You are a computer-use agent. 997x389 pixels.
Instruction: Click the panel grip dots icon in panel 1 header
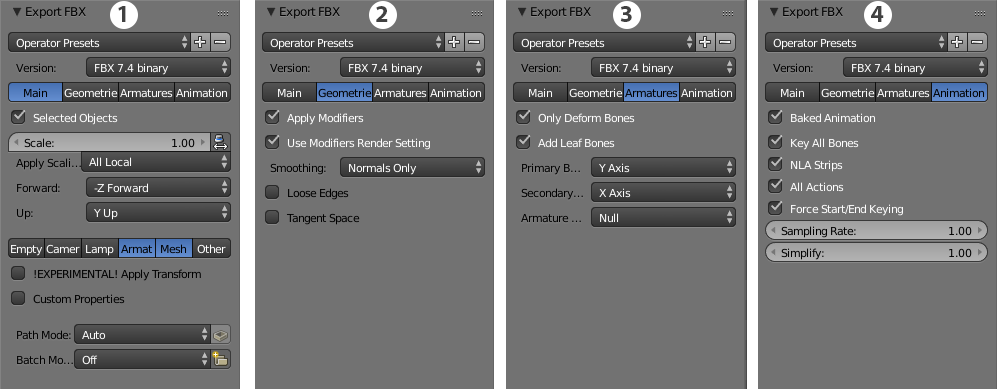[x=223, y=13]
